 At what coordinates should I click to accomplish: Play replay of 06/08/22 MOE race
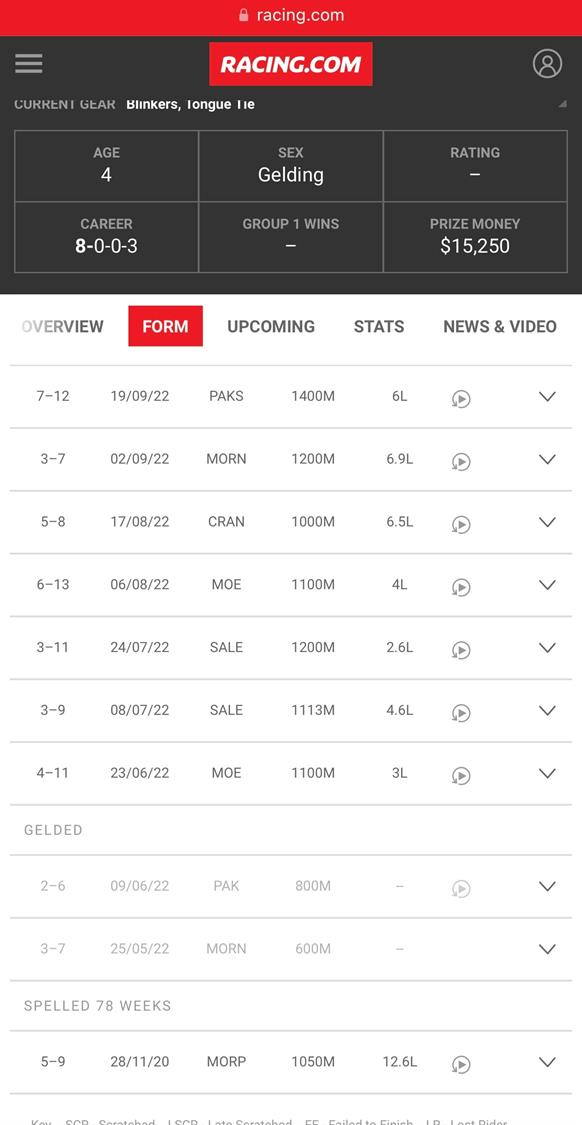pos(461,587)
